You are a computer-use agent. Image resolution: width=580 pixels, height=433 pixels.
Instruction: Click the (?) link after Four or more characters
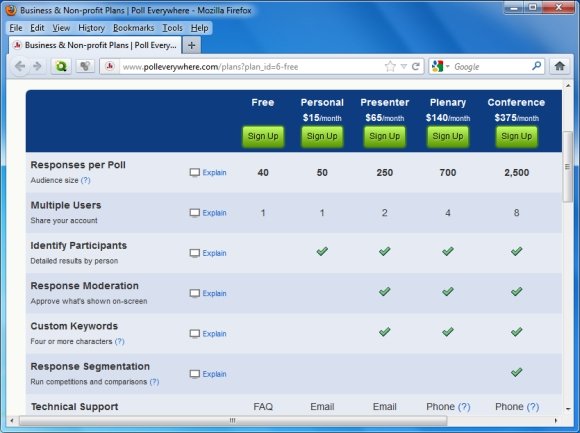tap(119, 341)
